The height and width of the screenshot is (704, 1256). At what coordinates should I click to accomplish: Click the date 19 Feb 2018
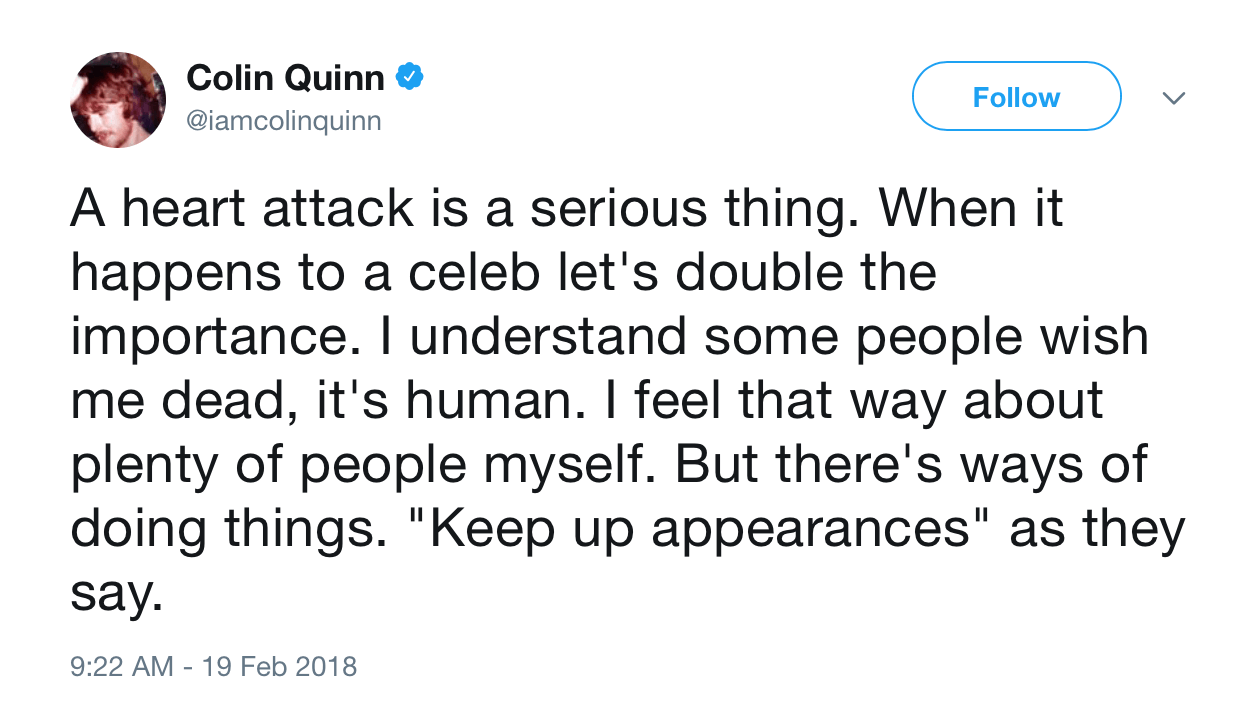pos(279,666)
